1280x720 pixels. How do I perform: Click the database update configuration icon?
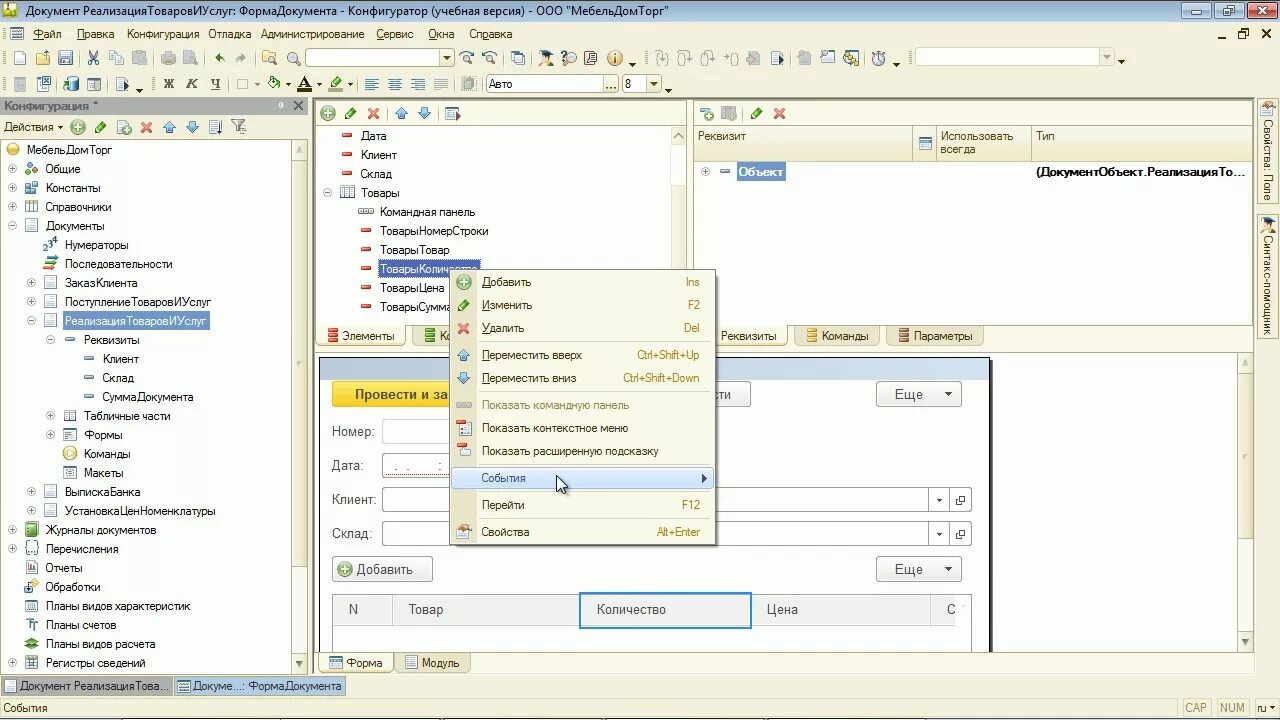point(70,84)
